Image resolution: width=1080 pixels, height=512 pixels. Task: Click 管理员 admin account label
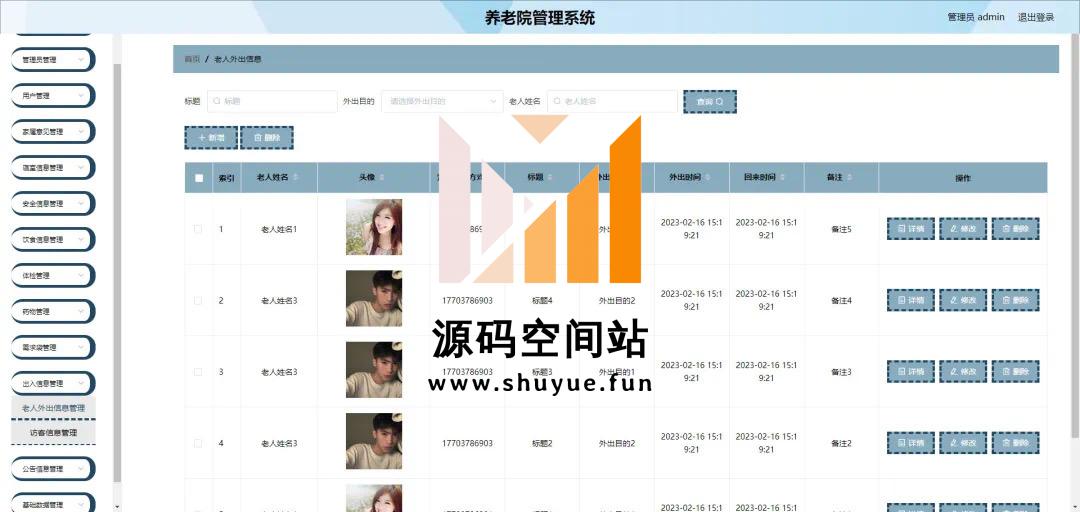[976, 17]
